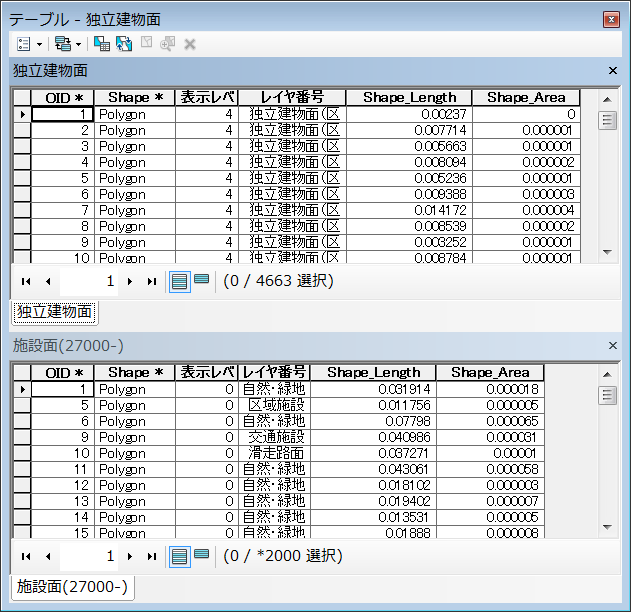Click the cell with value 0.007714

coord(409,131)
